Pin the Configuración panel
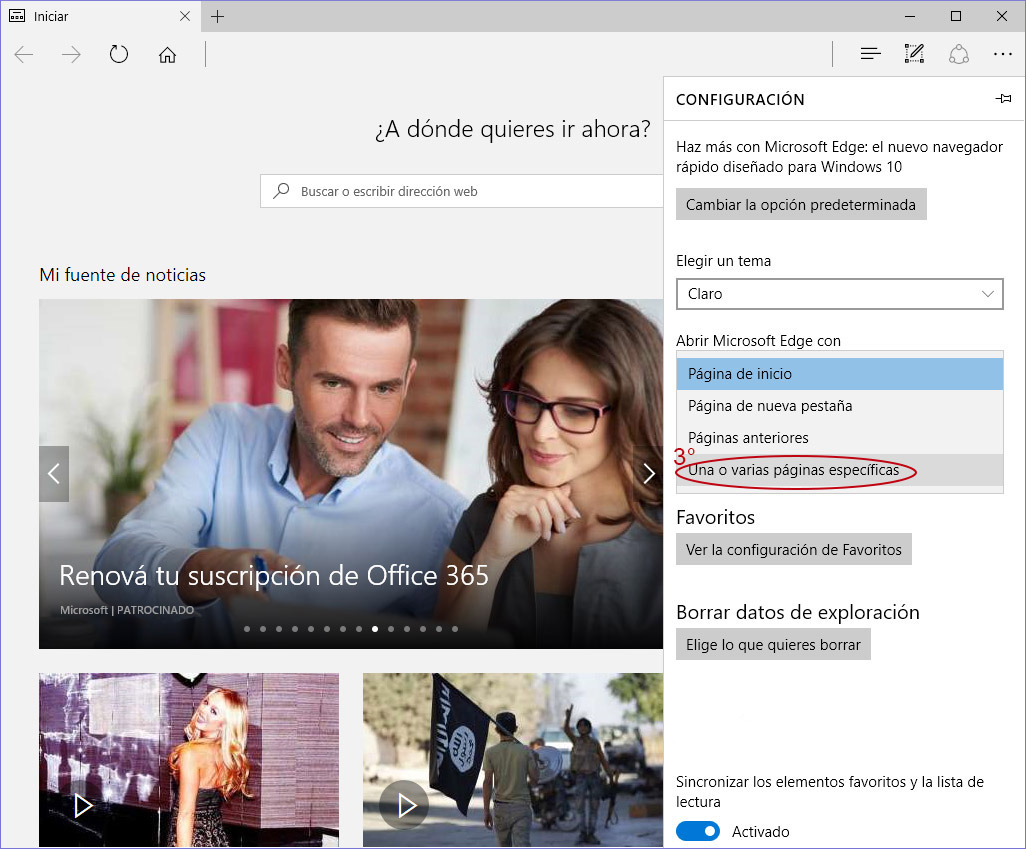This screenshot has width=1026, height=849. pyautogui.click(x=1003, y=99)
